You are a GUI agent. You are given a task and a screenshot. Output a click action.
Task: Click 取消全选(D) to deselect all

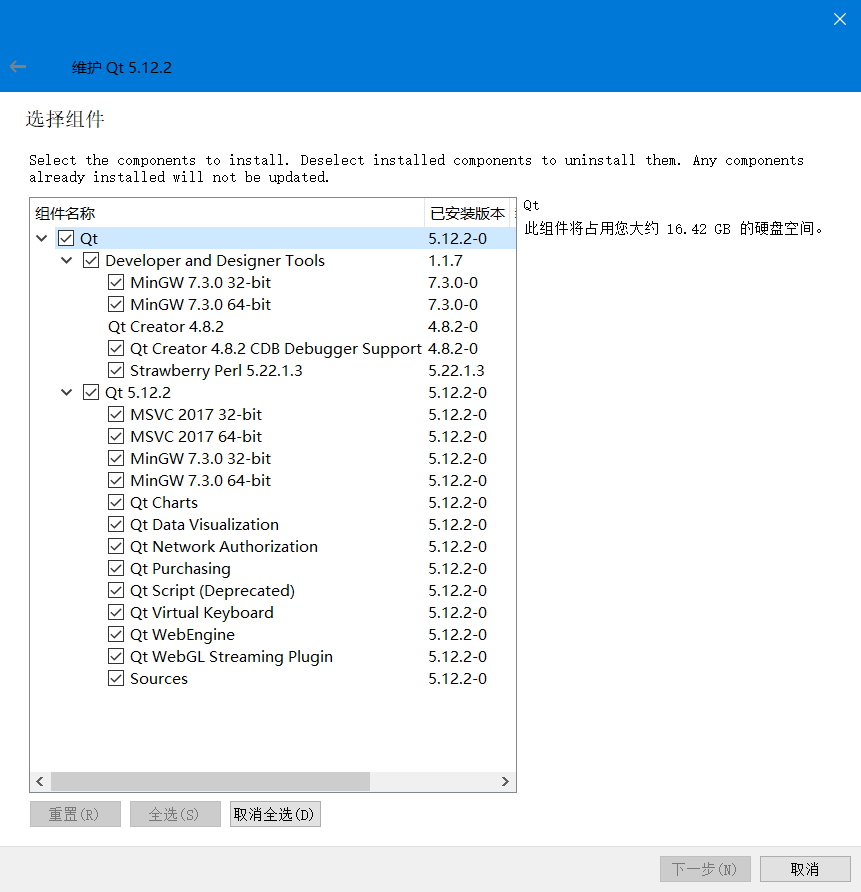point(275,814)
